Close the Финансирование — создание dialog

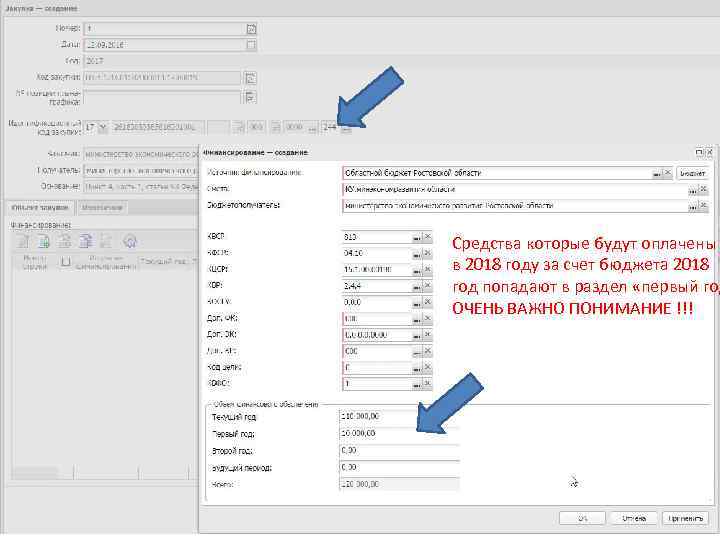point(709,152)
